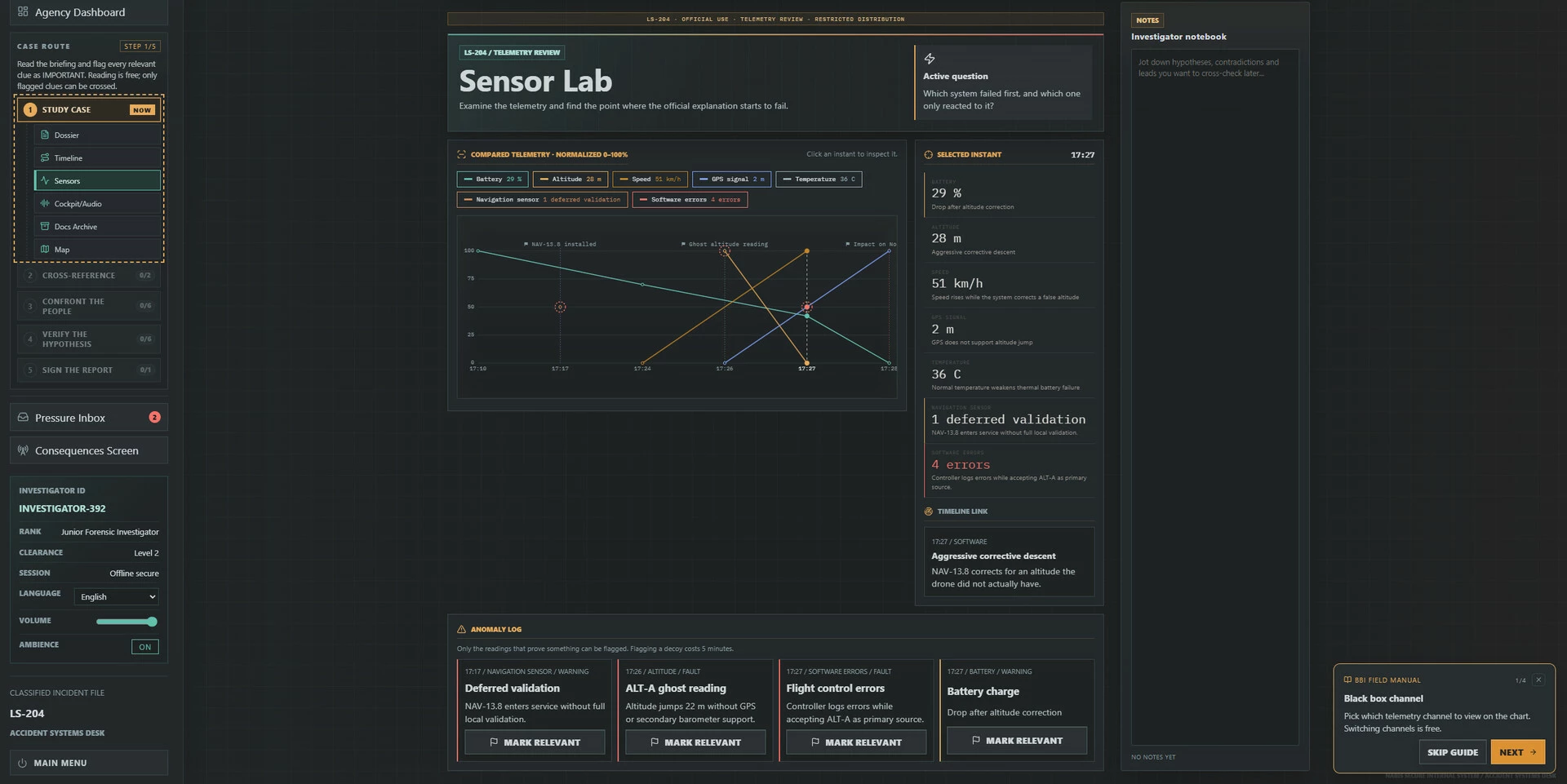Select the Sensors section
1567x784 pixels.
(97, 180)
